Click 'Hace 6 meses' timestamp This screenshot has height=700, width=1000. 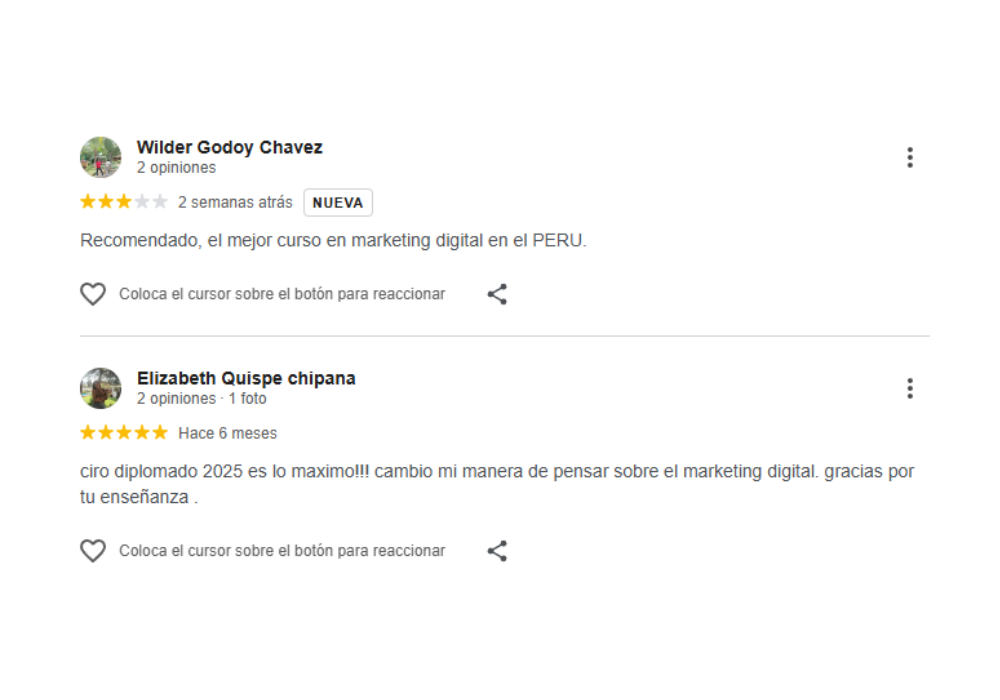coord(227,434)
